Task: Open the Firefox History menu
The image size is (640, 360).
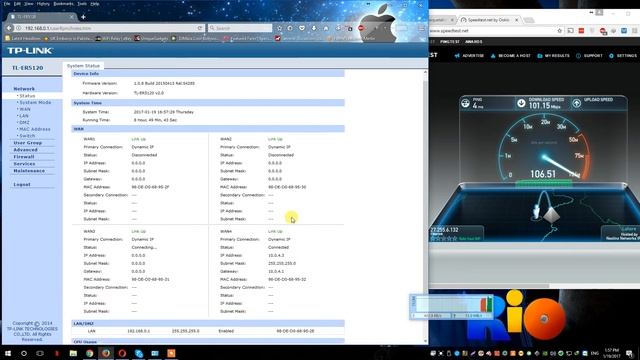Action: click(x=43, y=4)
